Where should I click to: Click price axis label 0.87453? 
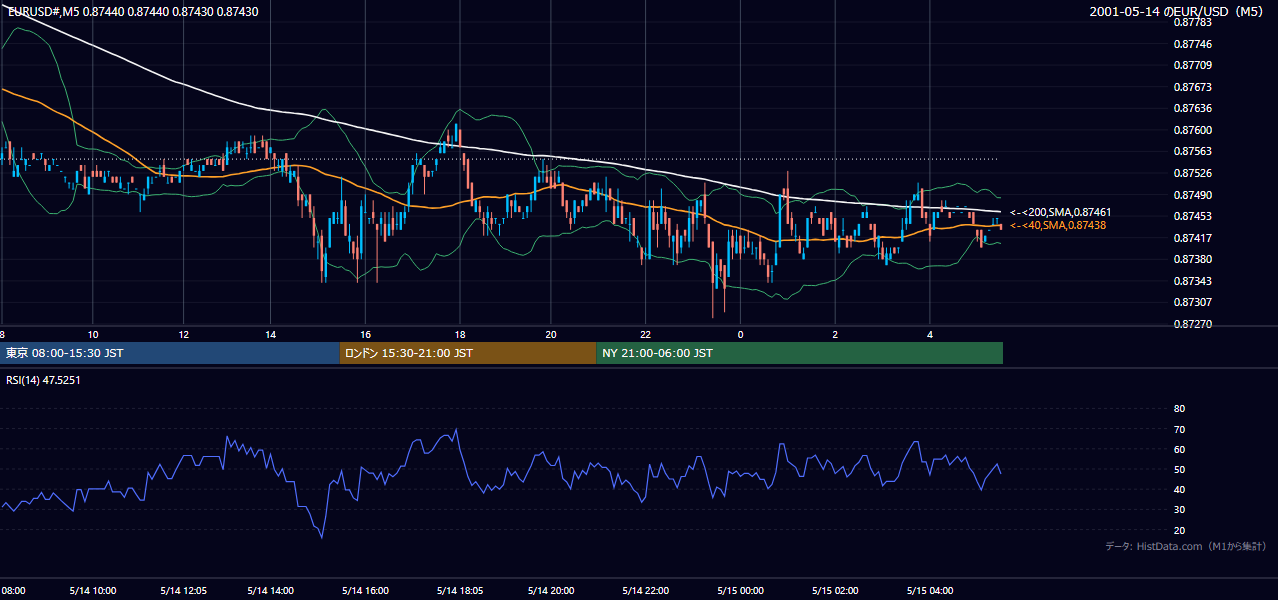(x=1192, y=216)
